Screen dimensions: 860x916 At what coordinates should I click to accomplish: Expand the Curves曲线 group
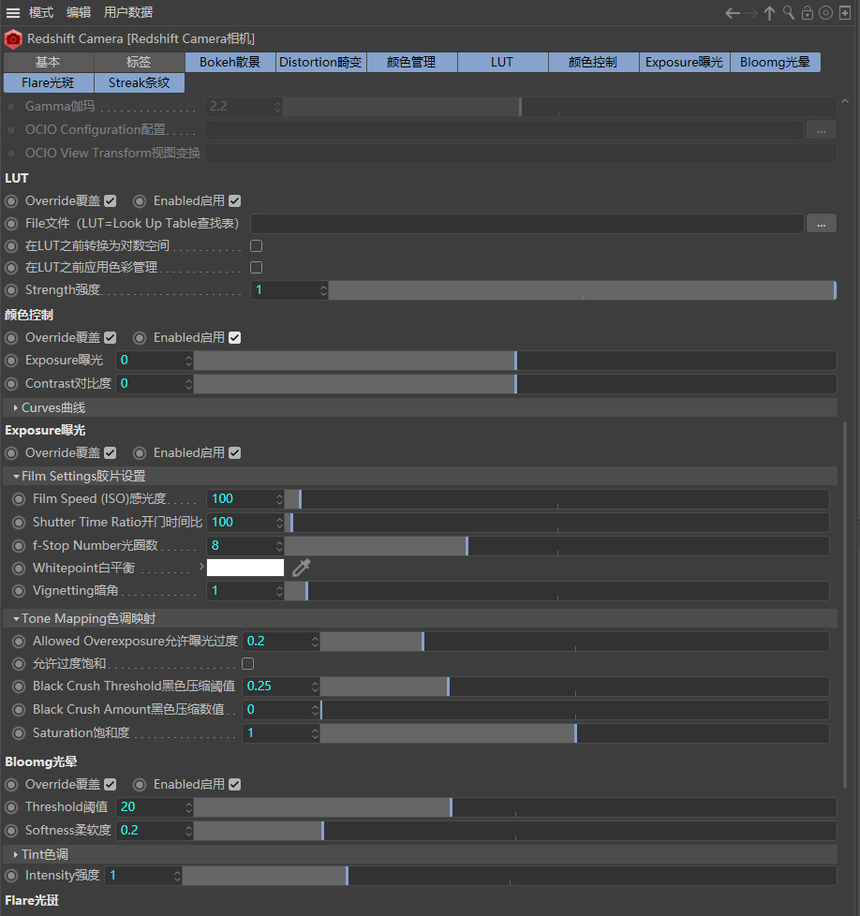pyautogui.click(x=15, y=408)
